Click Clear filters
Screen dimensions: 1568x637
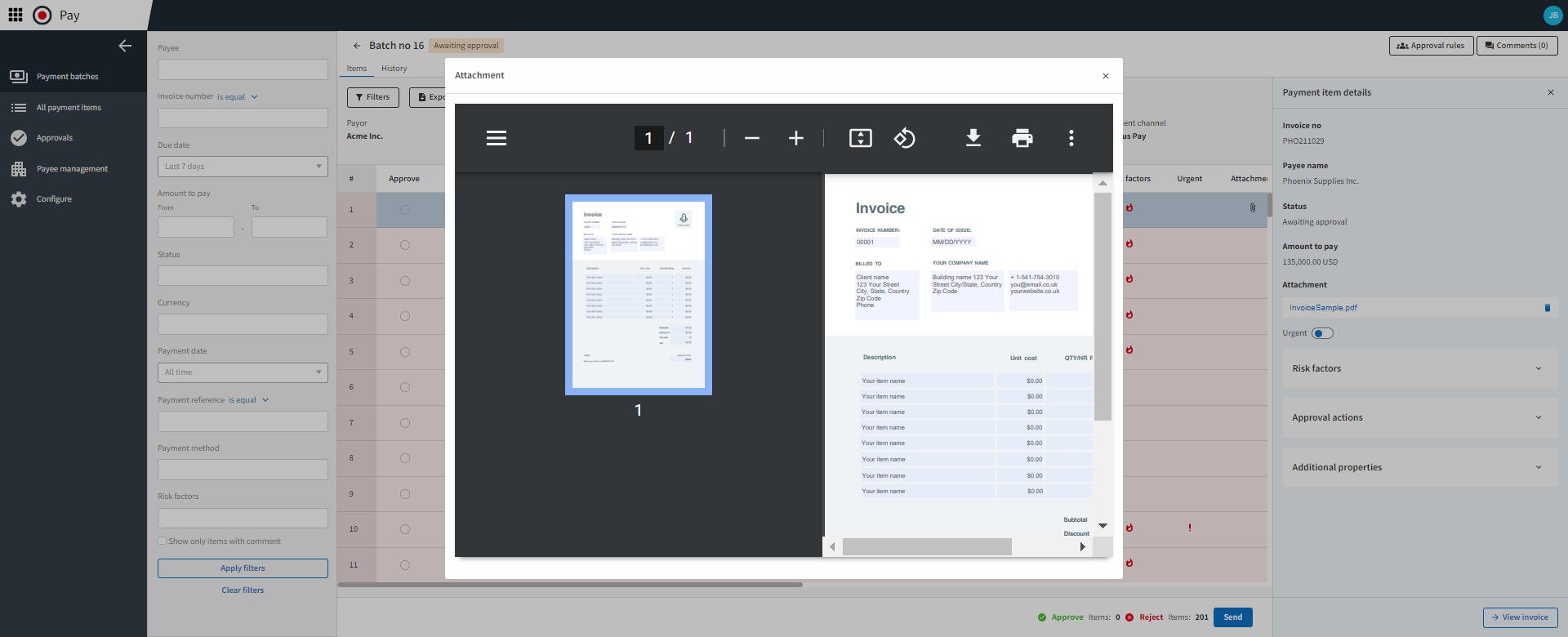pyautogui.click(x=243, y=590)
